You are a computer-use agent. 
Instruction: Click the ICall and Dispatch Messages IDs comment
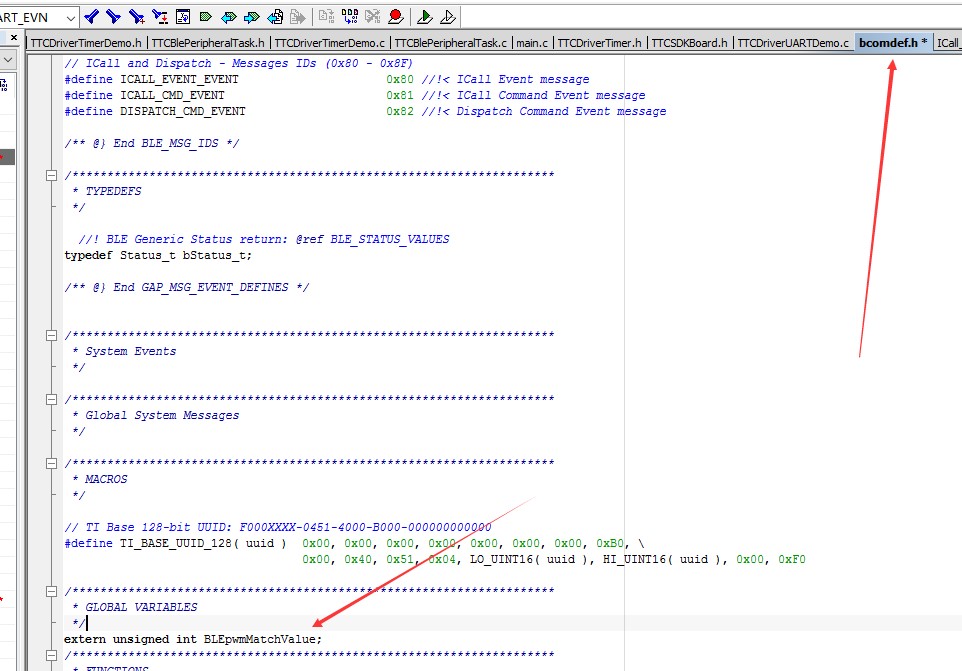pyautogui.click(x=239, y=63)
